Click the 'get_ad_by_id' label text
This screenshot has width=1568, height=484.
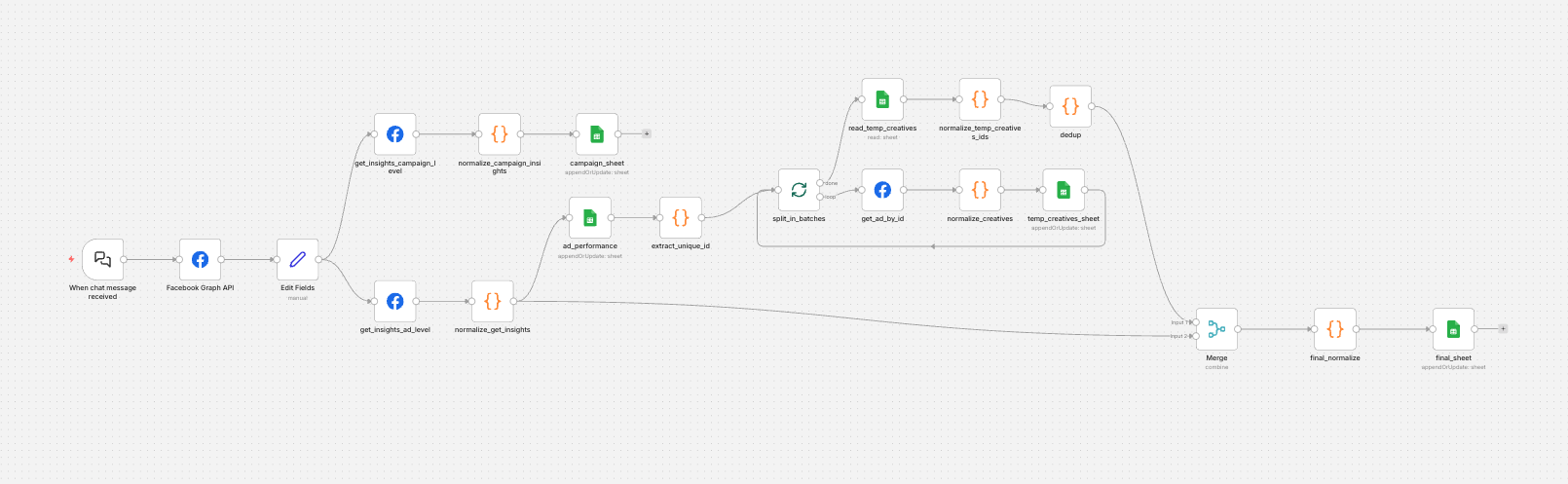(x=882, y=219)
